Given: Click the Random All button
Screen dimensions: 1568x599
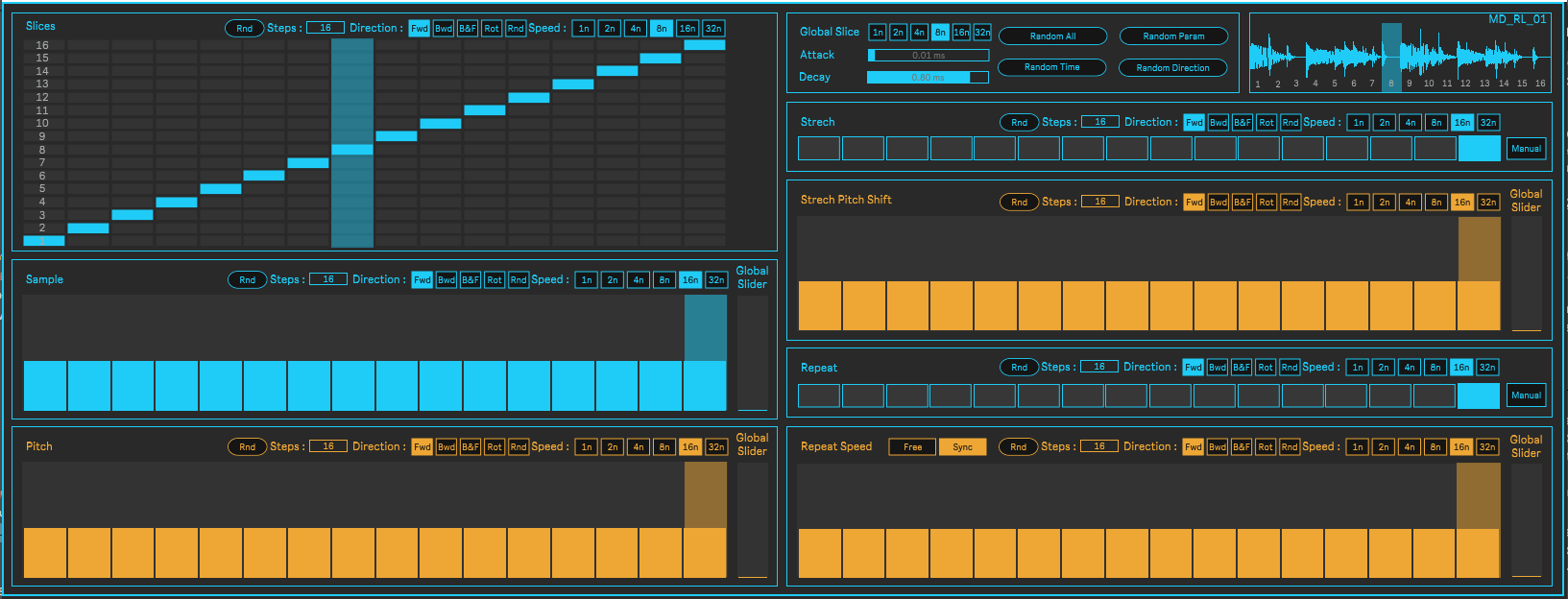Looking at the screenshot, I should coord(1052,36).
